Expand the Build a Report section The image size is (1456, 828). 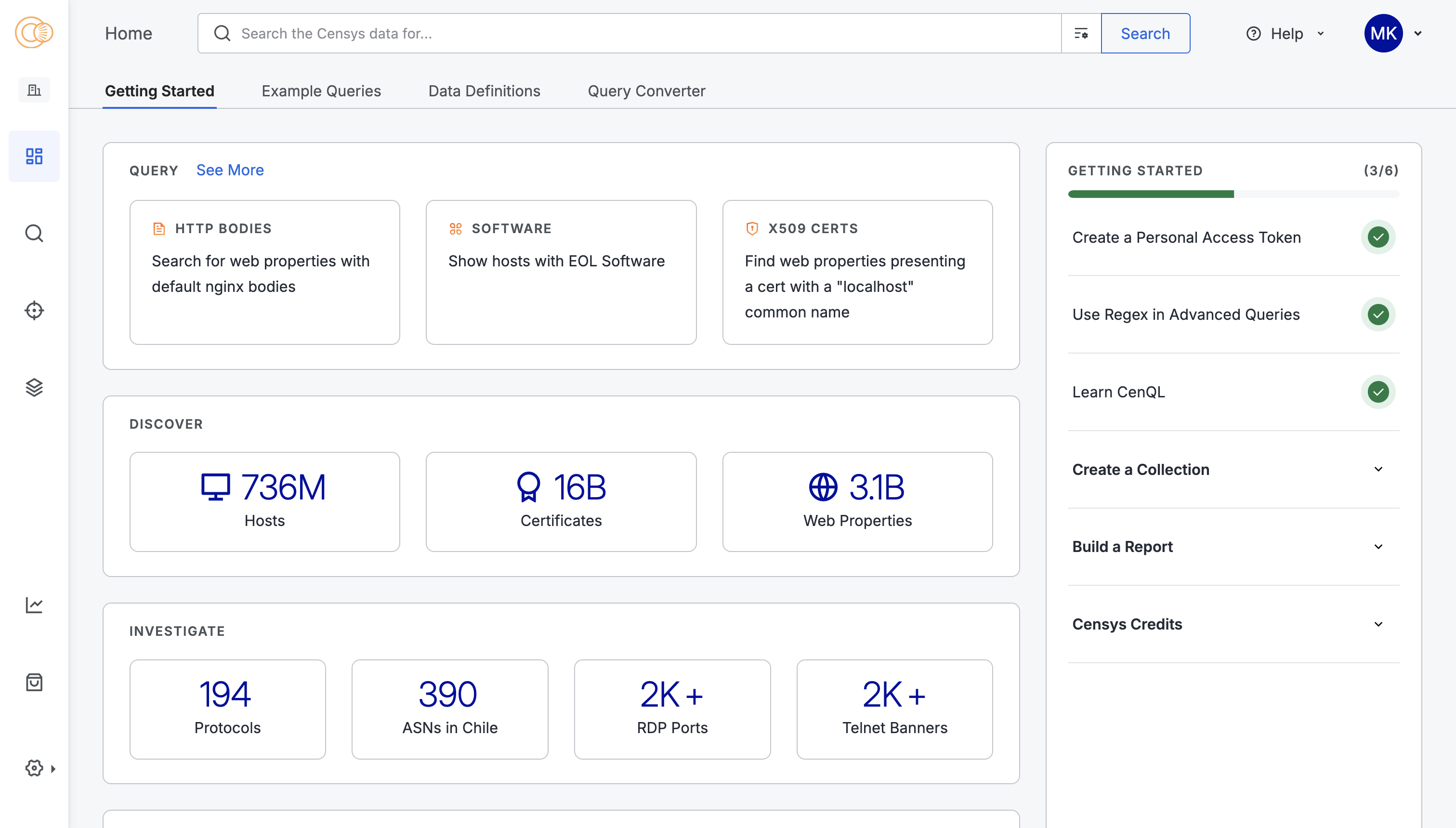(1377, 547)
